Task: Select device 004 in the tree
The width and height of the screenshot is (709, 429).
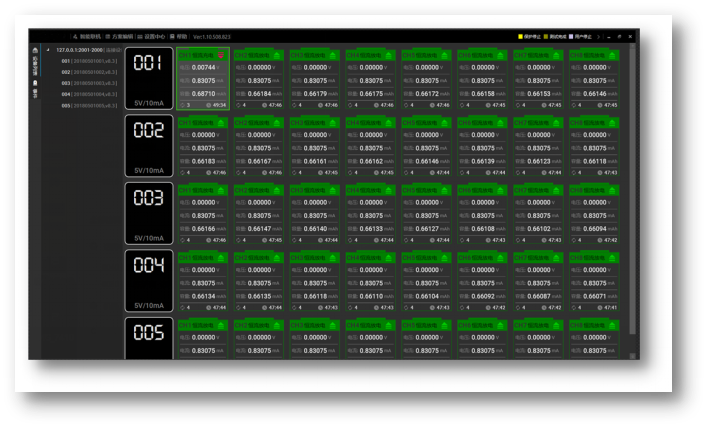Action: pos(89,94)
